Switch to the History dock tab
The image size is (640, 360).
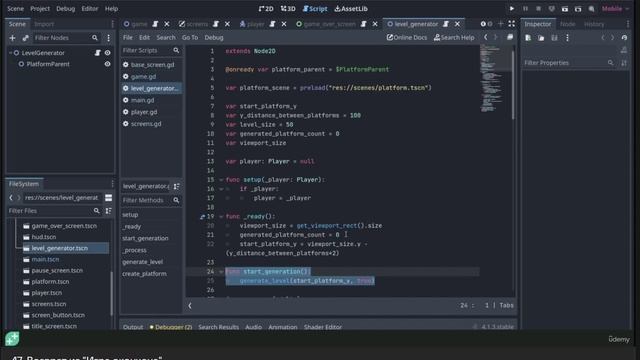(594, 24)
